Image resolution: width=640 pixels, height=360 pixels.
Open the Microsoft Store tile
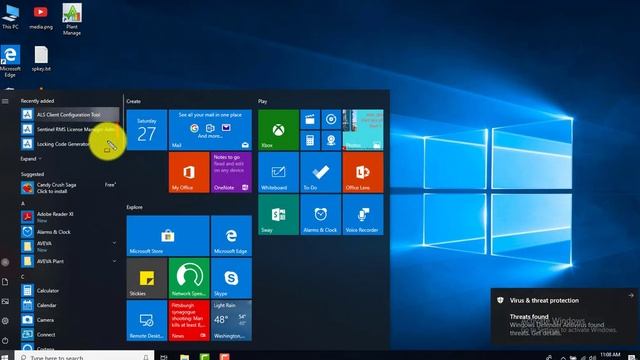tap(168, 236)
